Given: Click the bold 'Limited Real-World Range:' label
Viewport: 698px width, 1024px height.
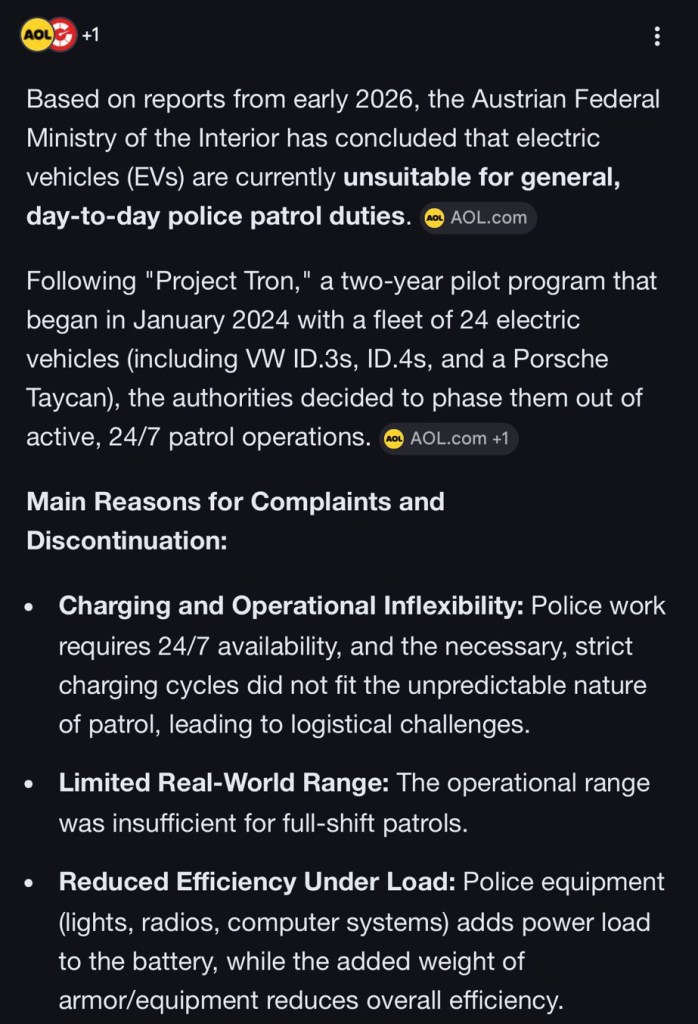Looking at the screenshot, I should point(224,782).
